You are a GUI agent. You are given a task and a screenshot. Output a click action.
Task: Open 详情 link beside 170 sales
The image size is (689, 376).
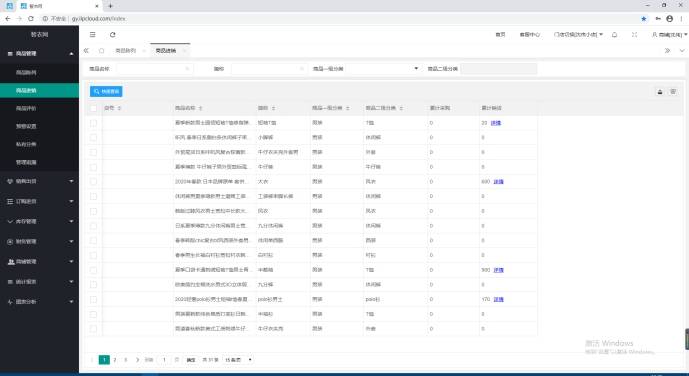pyautogui.click(x=498, y=299)
